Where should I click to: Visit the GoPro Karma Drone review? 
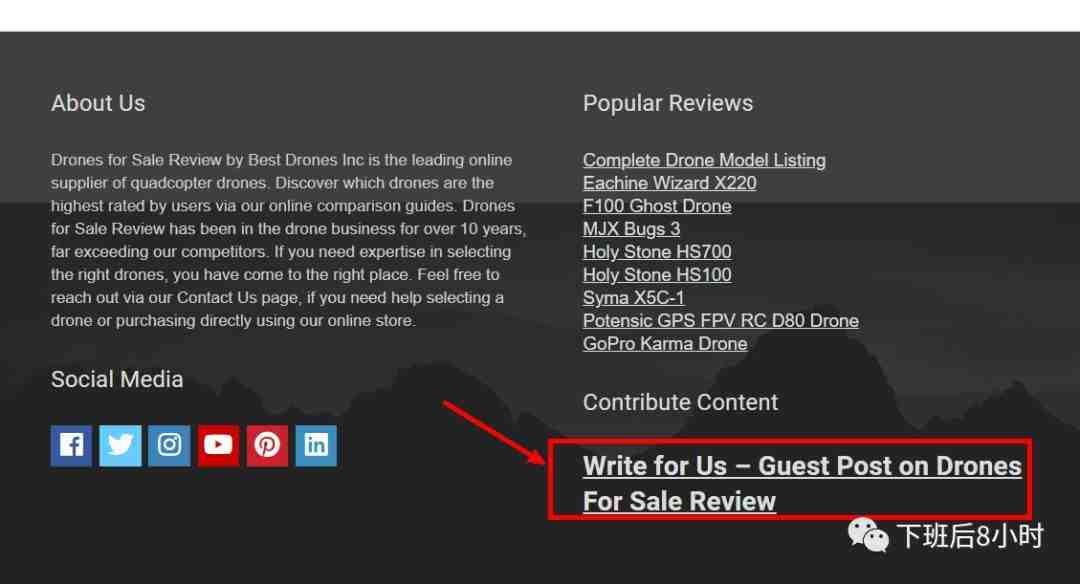tap(665, 344)
